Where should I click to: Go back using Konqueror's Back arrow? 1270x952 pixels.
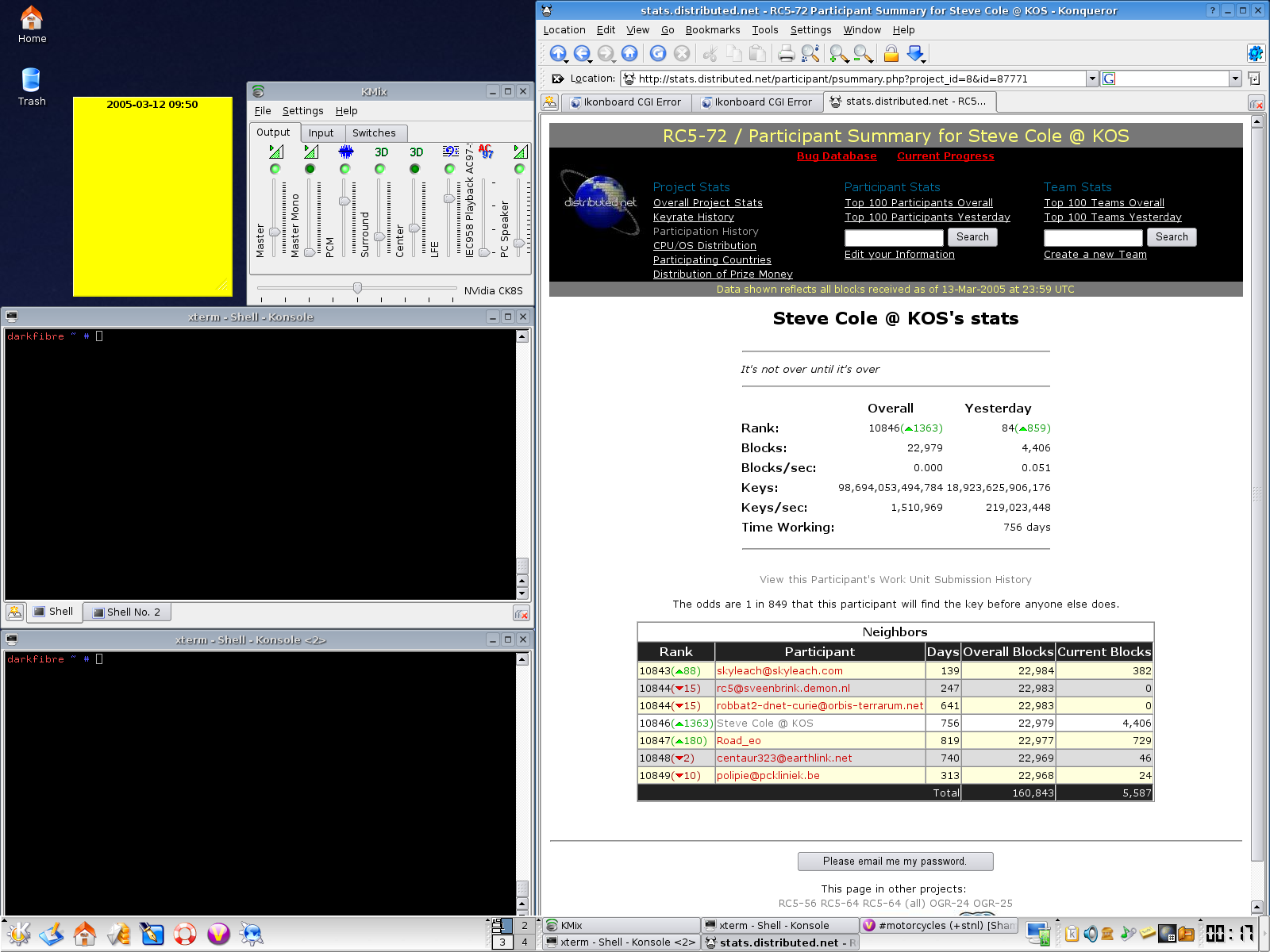(581, 53)
